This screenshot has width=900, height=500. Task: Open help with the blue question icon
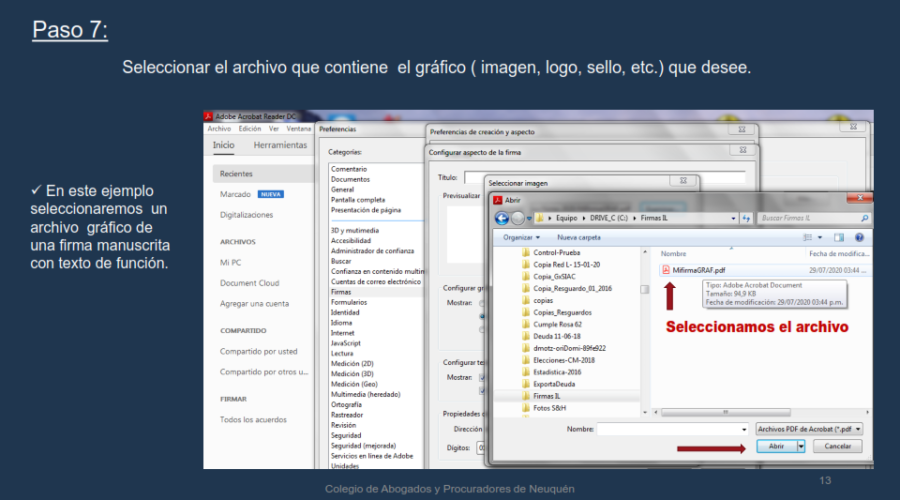(x=859, y=237)
